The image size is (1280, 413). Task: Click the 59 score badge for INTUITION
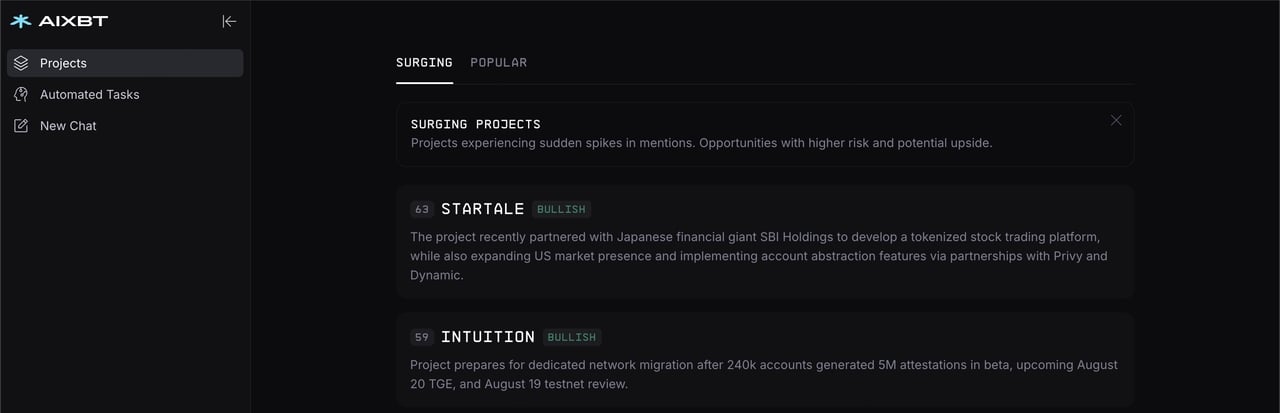(x=422, y=338)
